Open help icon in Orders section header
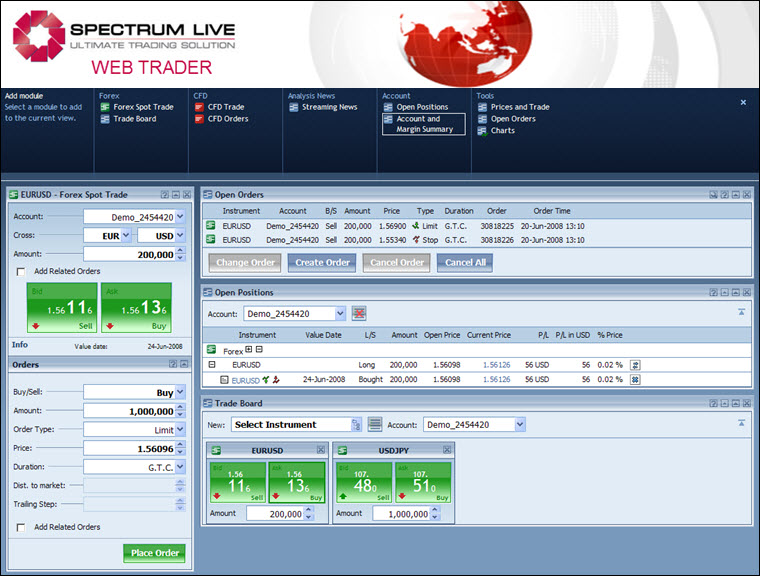 click(x=173, y=364)
